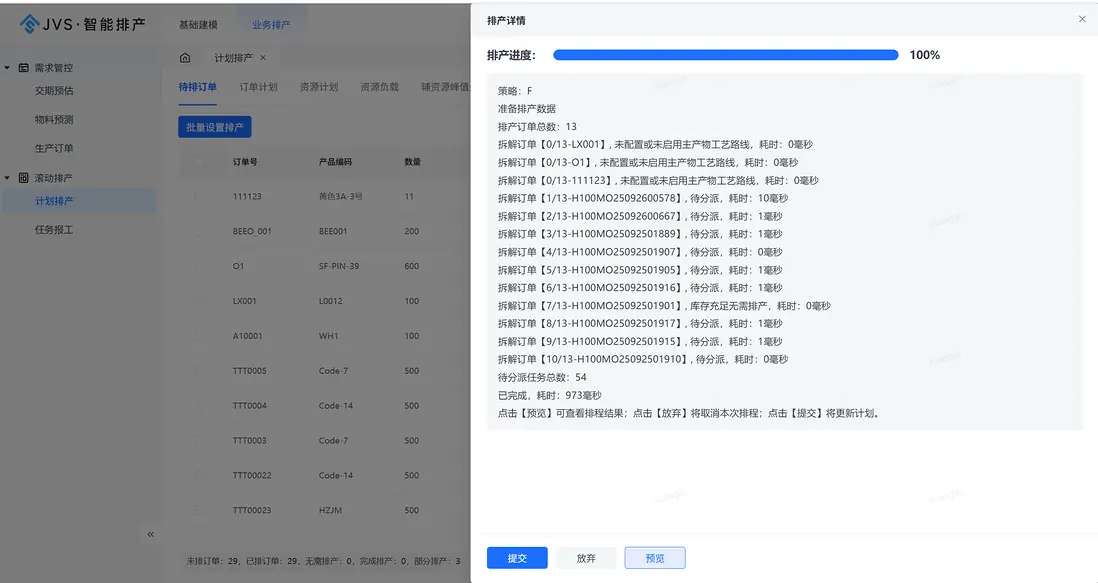This screenshot has height=583, width=1098.
Task: Click order number TTT0003
Action: (249, 441)
